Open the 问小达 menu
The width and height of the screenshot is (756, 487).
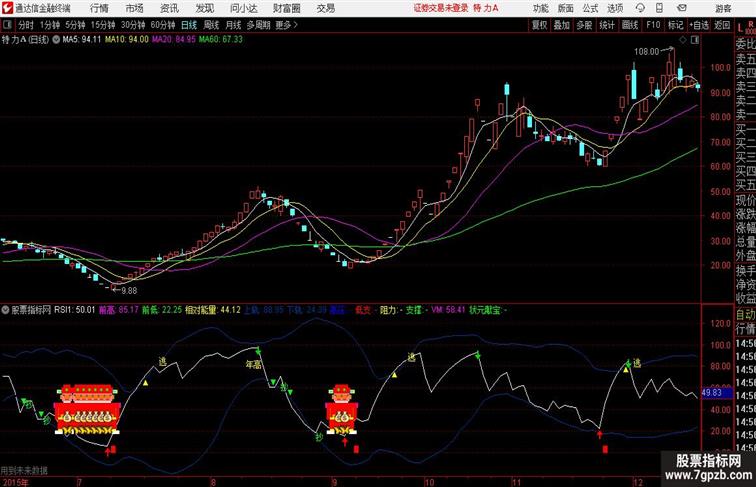[x=243, y=8]
